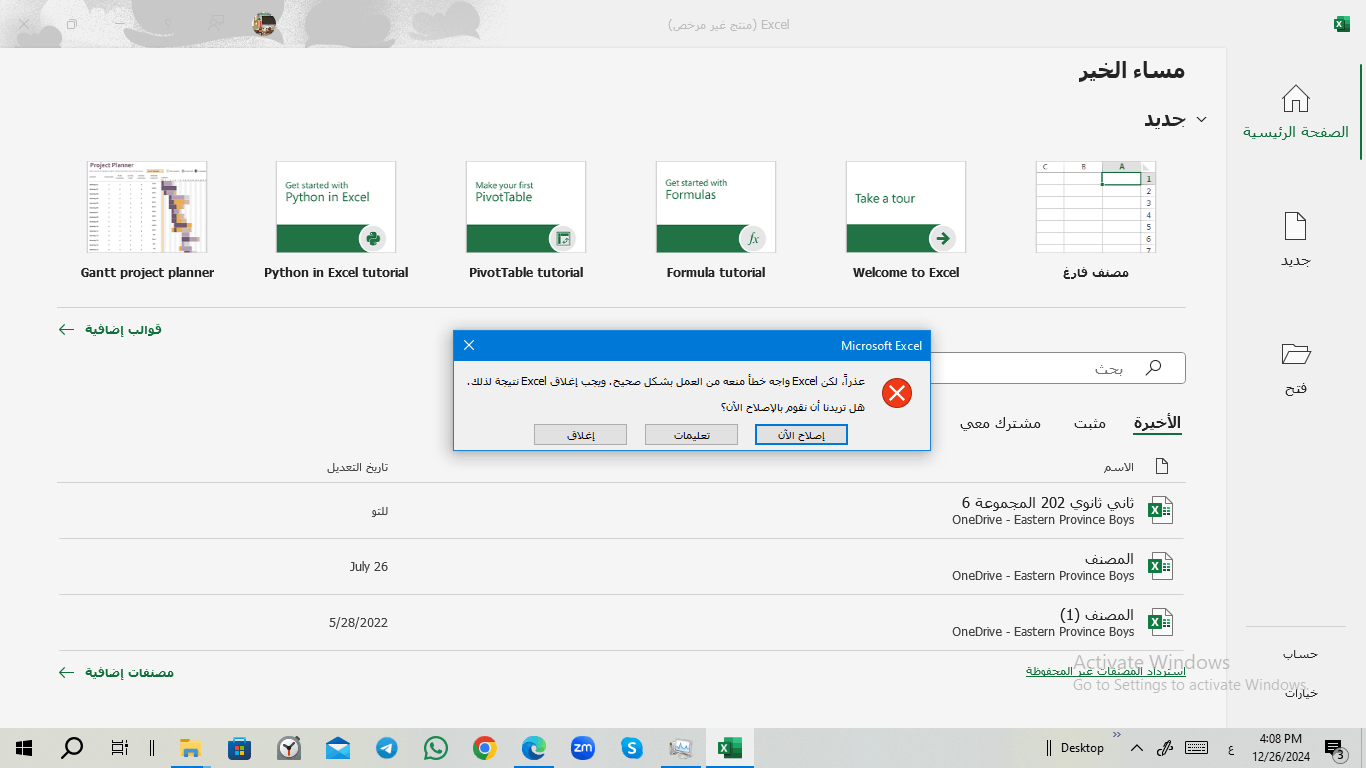The height and width of the screenshot is (768, 1366).
Task: Click the Excel logo in the title bar
Action: pos(1342,24)
